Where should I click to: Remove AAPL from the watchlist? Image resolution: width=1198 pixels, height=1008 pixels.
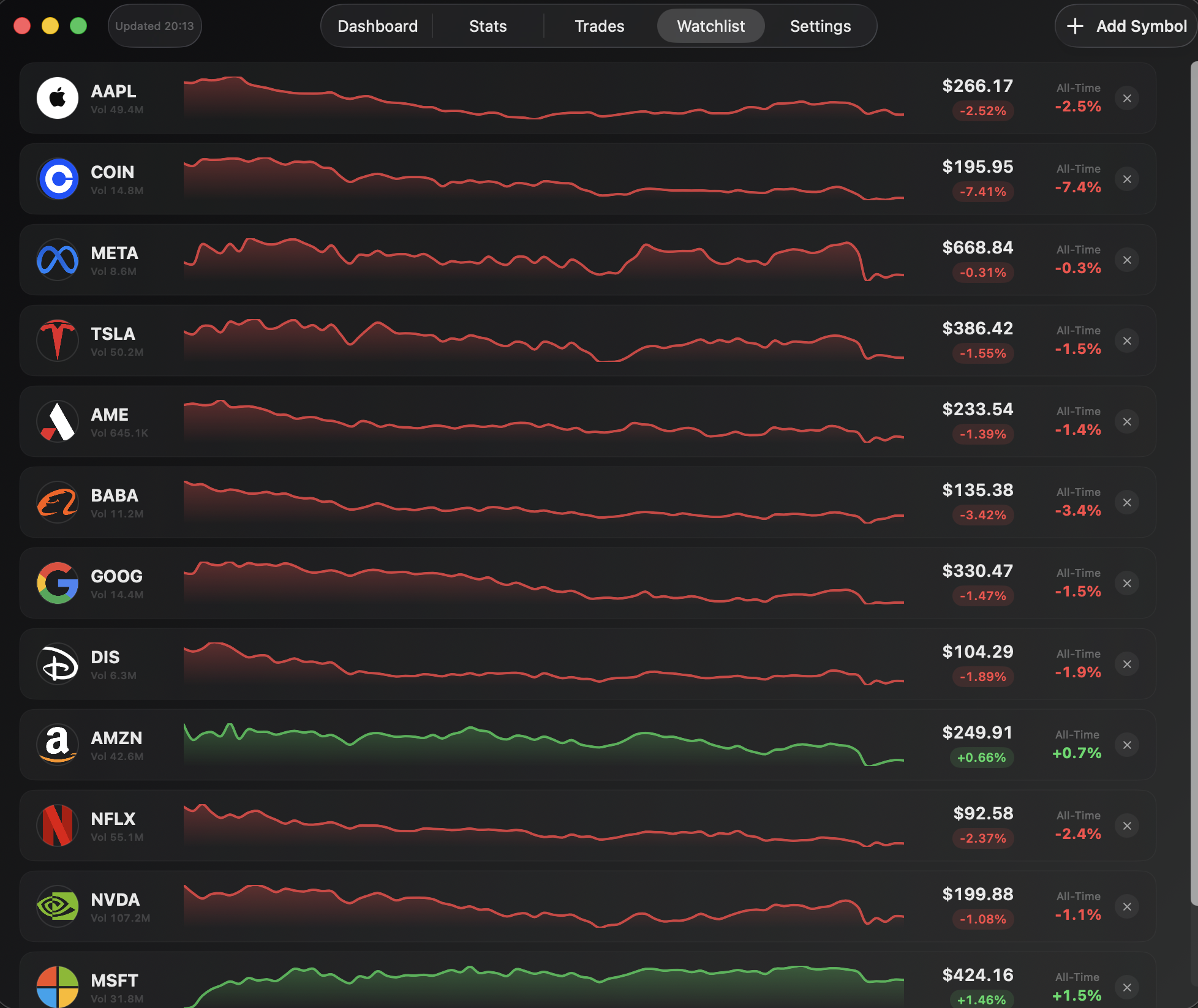[1127, 98]
